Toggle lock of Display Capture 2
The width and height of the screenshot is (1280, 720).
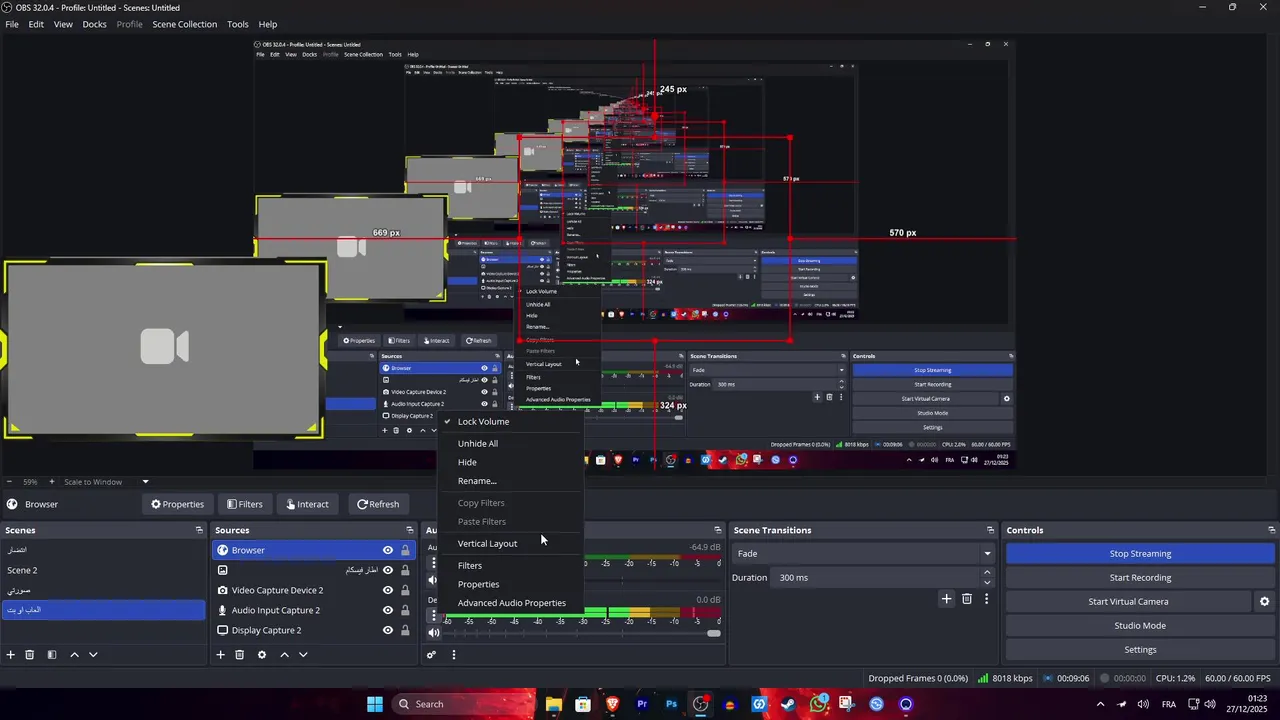click(405, 630)
